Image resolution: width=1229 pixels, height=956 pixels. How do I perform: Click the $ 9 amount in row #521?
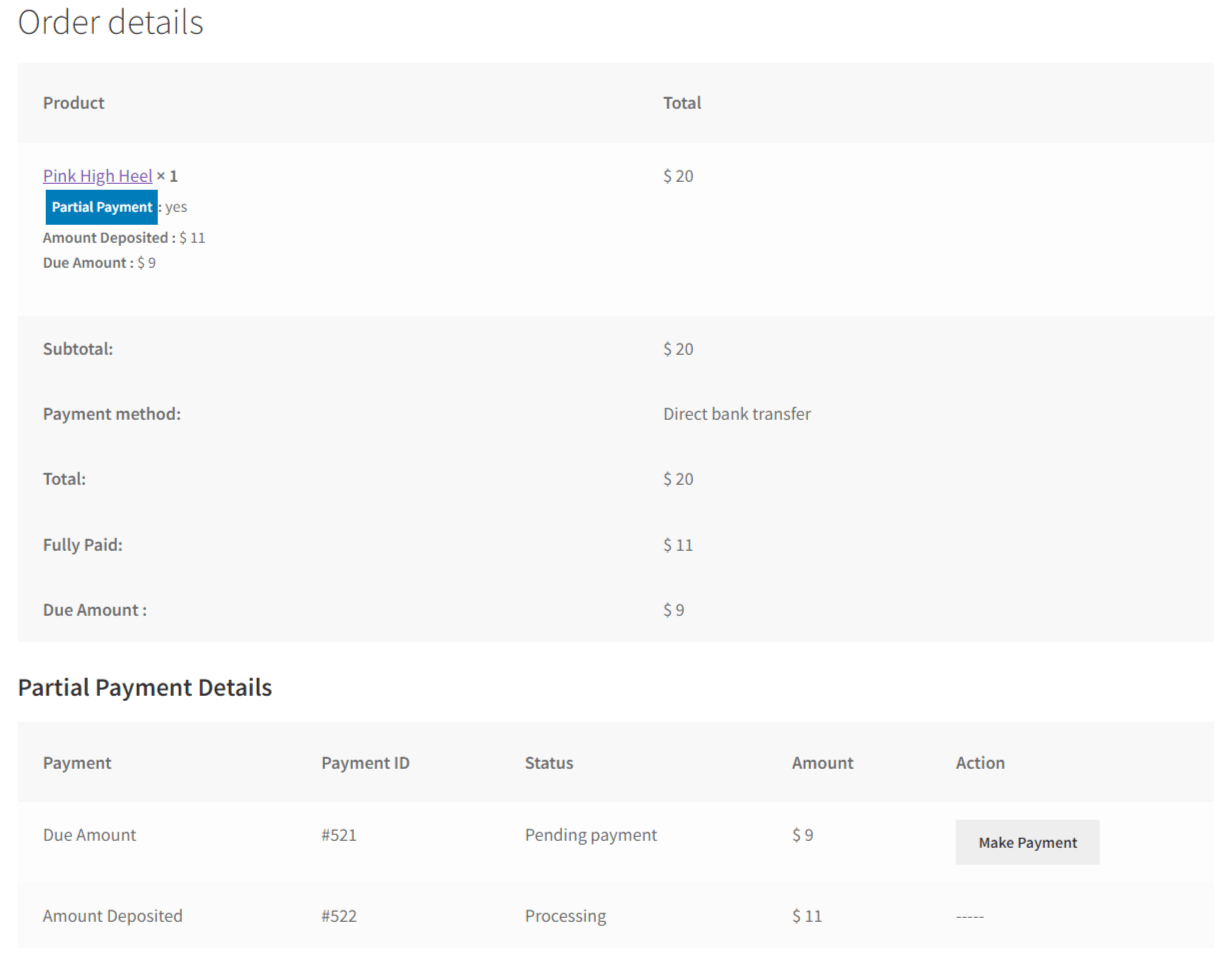802,835
